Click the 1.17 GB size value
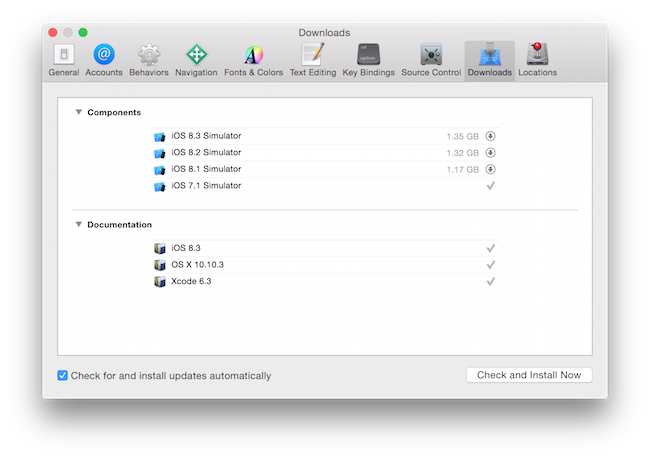Viewport: 650px width, 459px height. 463,170
